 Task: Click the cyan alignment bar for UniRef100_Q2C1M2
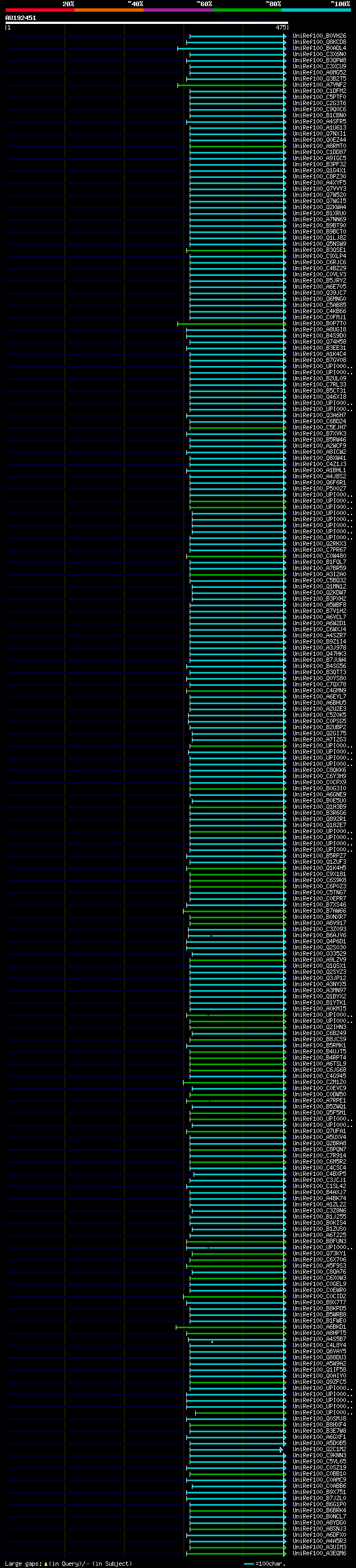click(237, 1449)
